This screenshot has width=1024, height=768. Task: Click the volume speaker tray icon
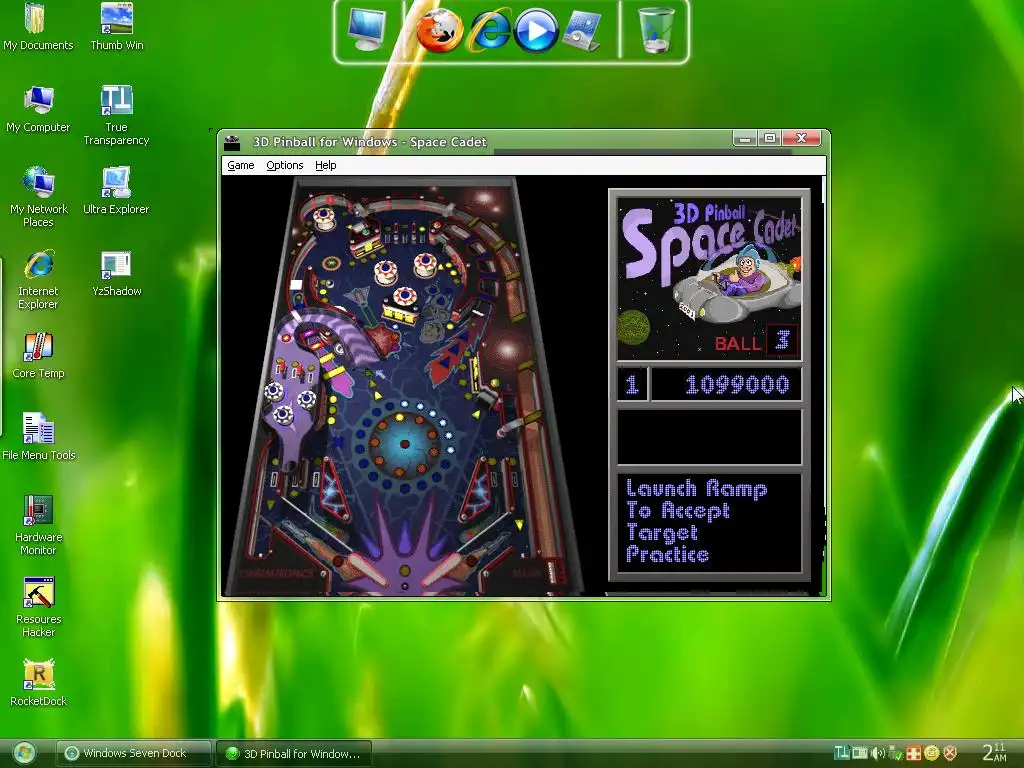pyautogui.click(x=878, y=754)
